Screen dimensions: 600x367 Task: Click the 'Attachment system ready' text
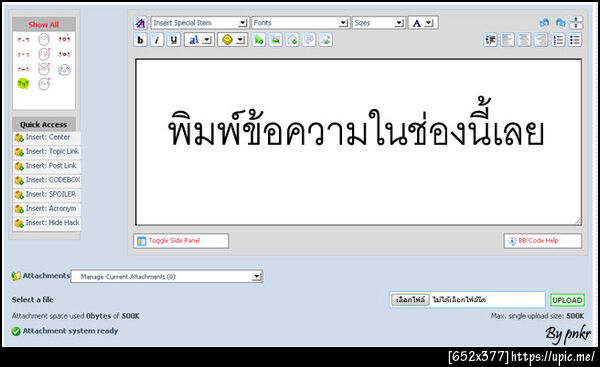70,331
